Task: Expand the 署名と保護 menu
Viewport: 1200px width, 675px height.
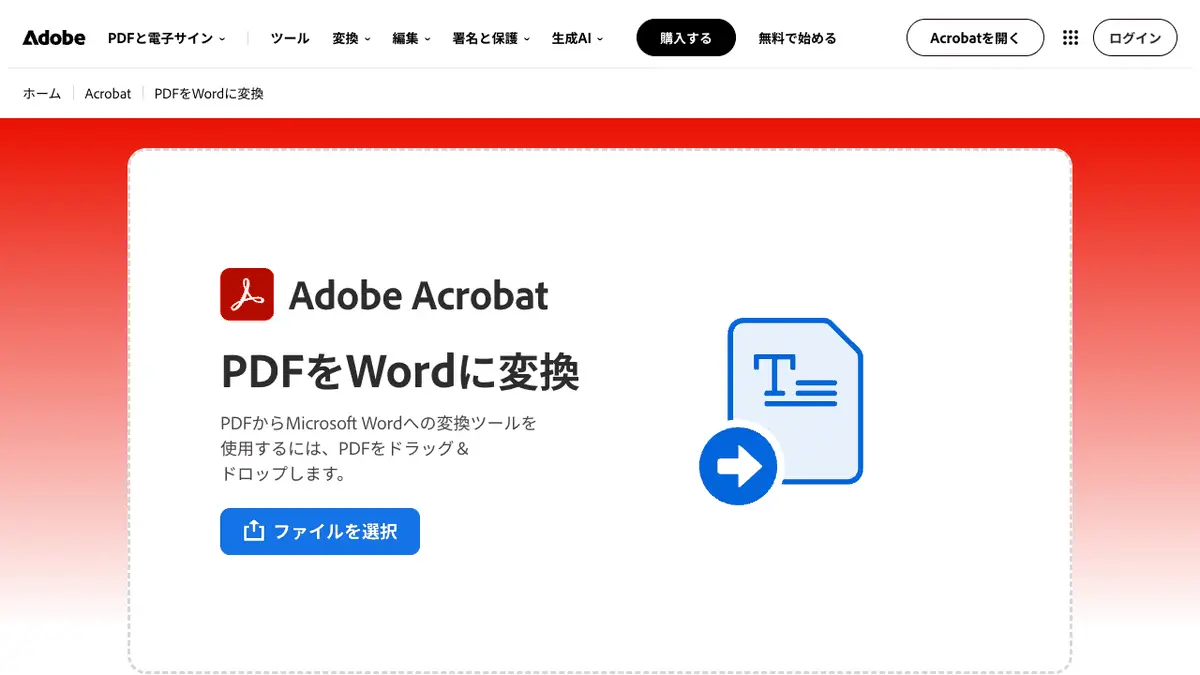Action: point(491,38)
